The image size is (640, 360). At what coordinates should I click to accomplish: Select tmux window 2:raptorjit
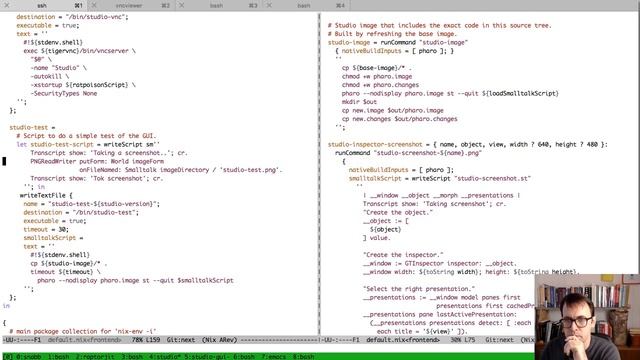pyautogui.click(x=95, y=356)
